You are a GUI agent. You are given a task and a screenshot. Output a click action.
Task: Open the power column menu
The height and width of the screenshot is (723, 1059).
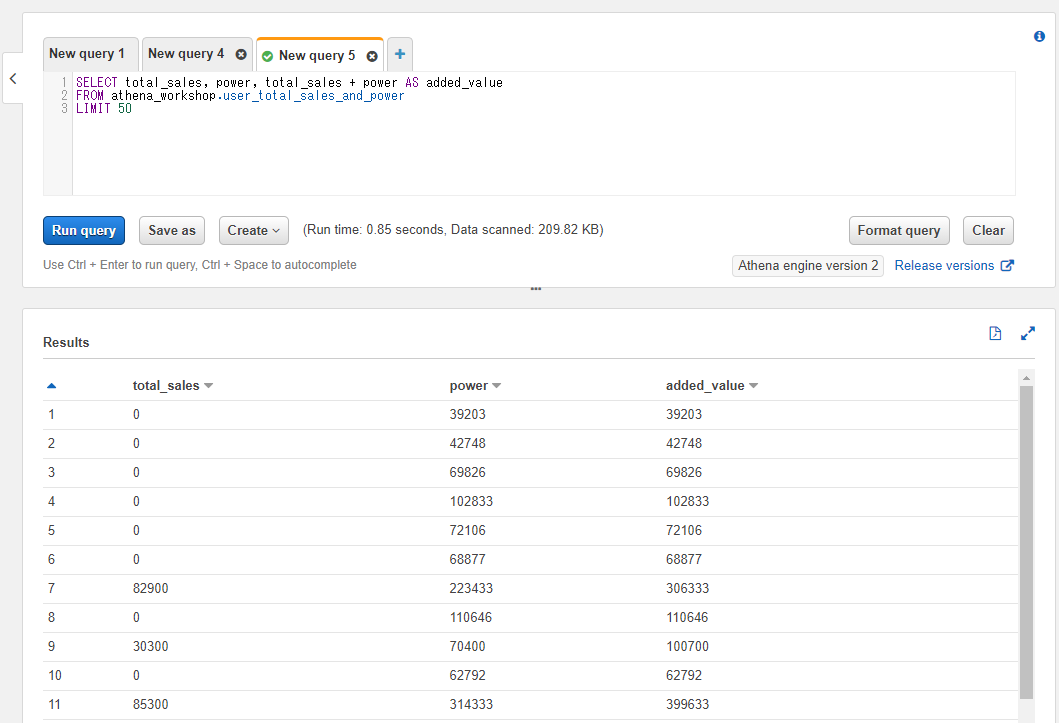coord(495,385)
